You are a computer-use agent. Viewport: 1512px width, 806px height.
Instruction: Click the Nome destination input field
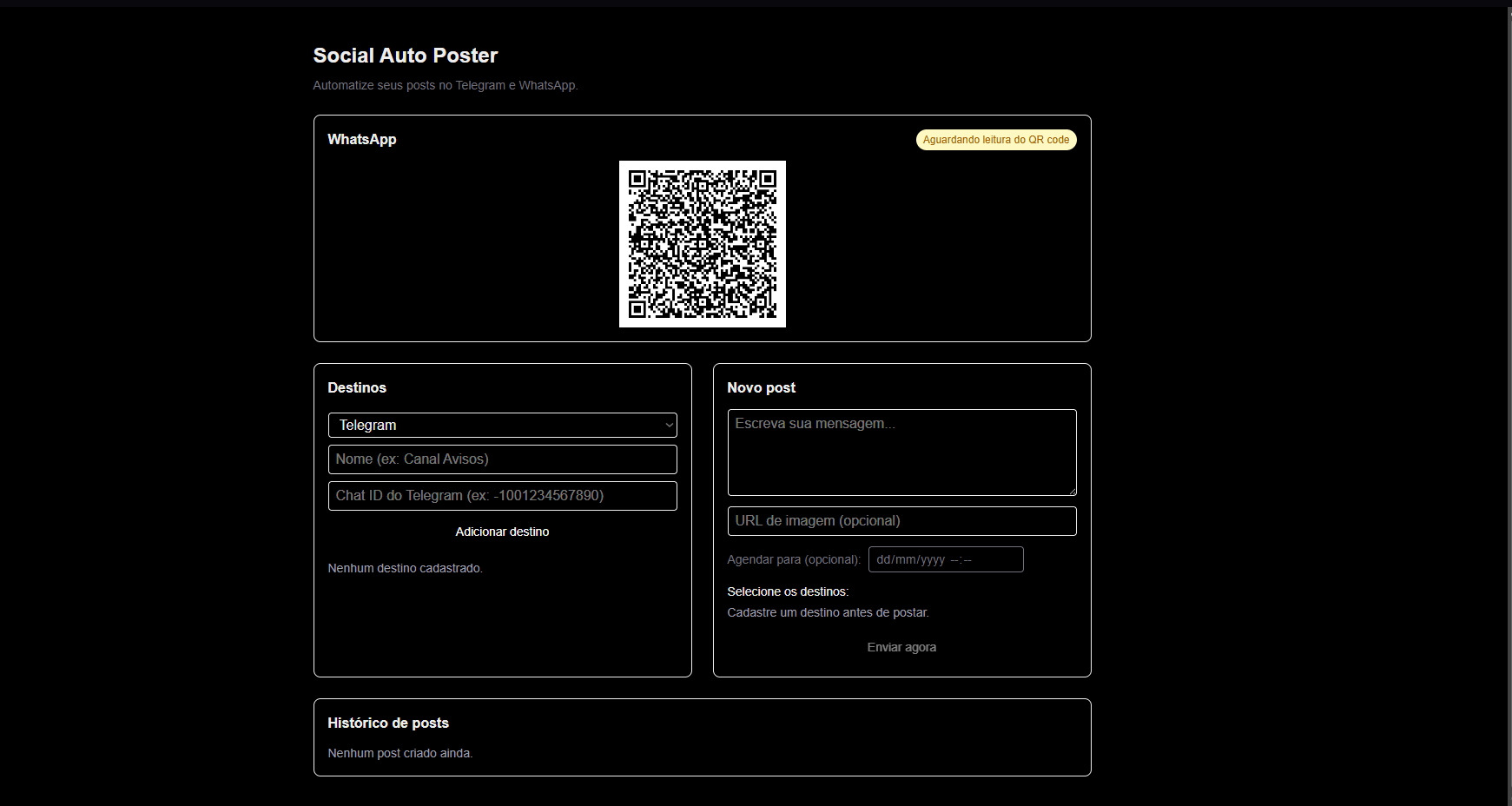pos(502,459)
